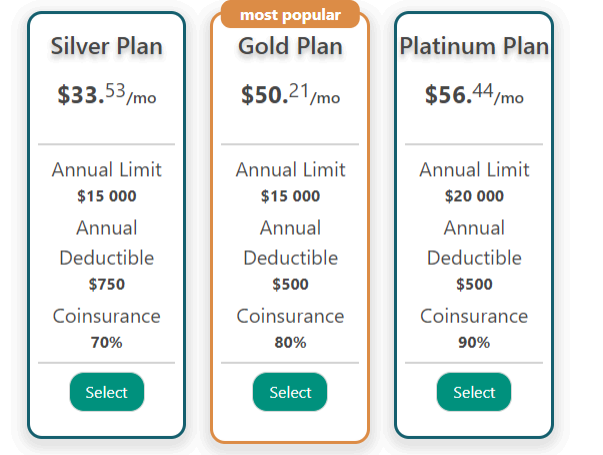Click Select button under Platinum Plan
The image size is (603, 455).
474,392
